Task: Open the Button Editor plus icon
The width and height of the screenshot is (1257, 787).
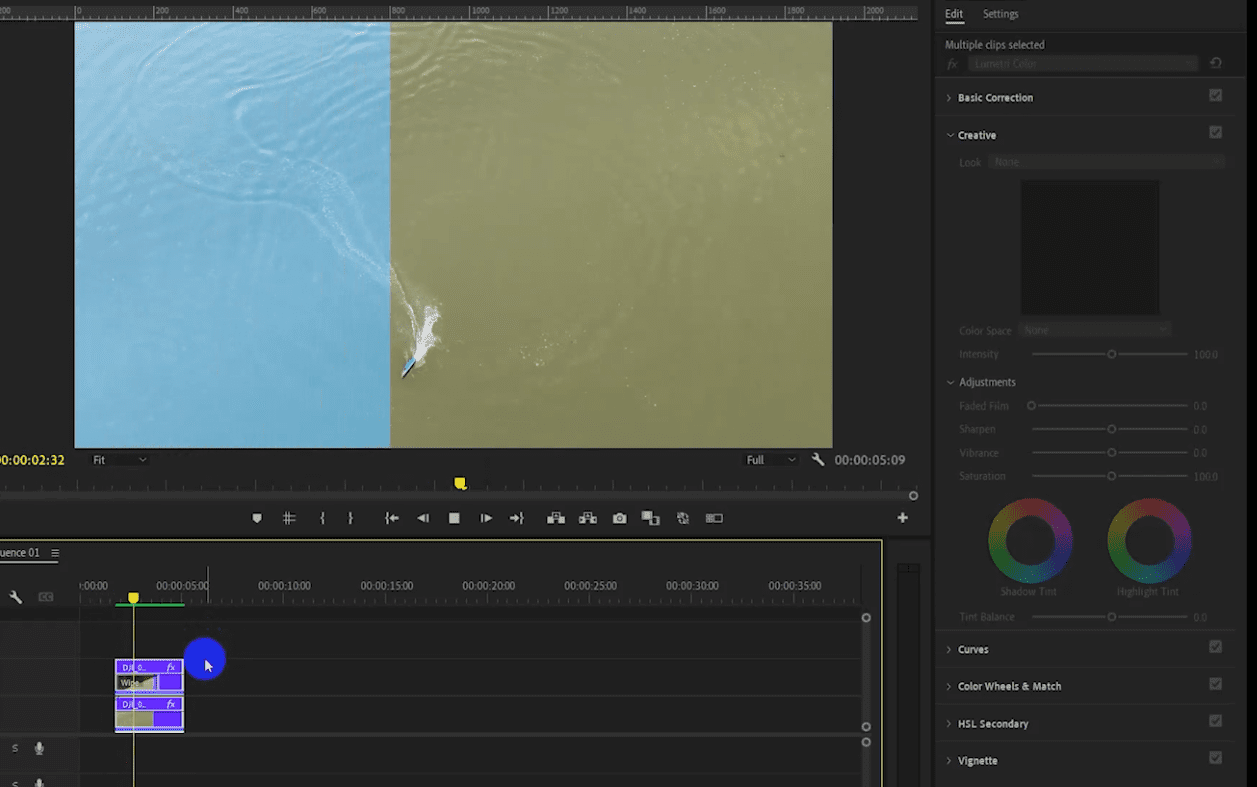Action: click(902, 518)
